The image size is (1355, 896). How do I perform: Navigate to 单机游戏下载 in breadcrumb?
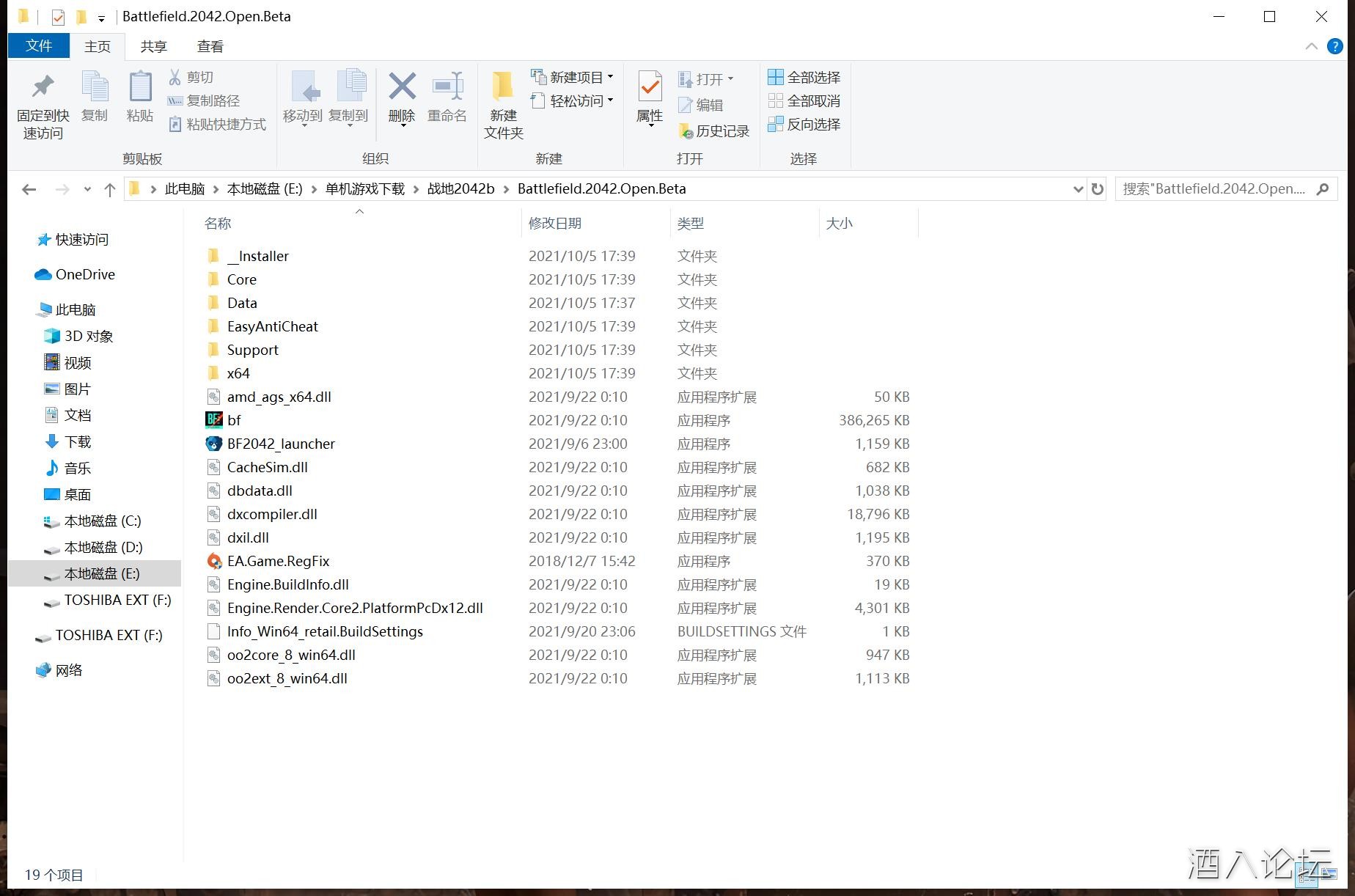365,188
